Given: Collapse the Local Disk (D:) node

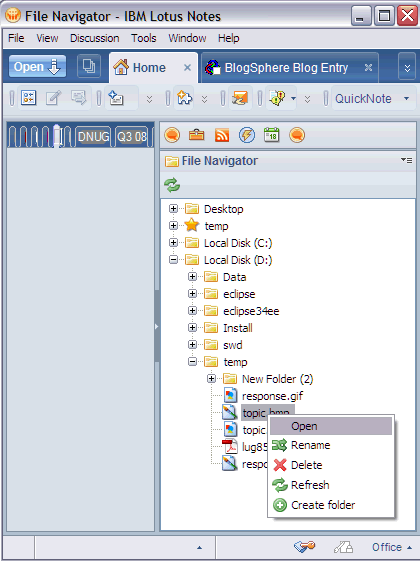Looking at the screenshot, I should pyautogui.click(x=174, y=260).
